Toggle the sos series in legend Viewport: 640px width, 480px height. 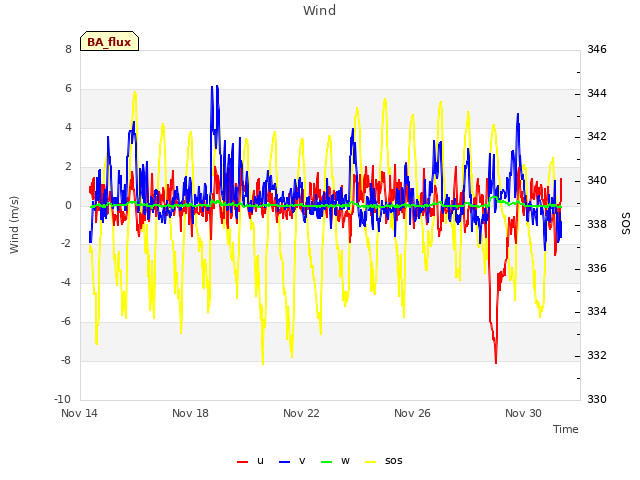[384, 461]
